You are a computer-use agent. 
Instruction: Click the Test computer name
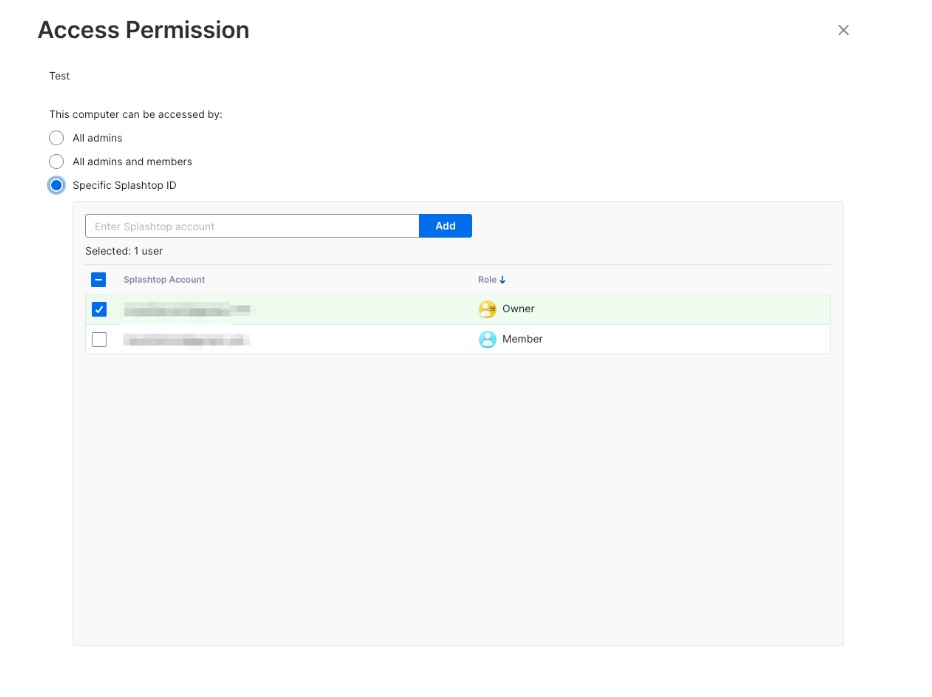click(x=59, y=76)
